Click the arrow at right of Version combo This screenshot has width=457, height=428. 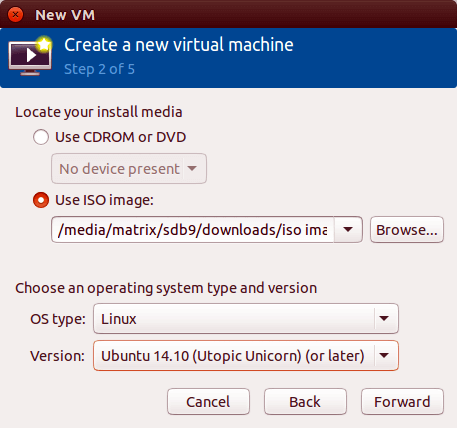click(384, 356)
